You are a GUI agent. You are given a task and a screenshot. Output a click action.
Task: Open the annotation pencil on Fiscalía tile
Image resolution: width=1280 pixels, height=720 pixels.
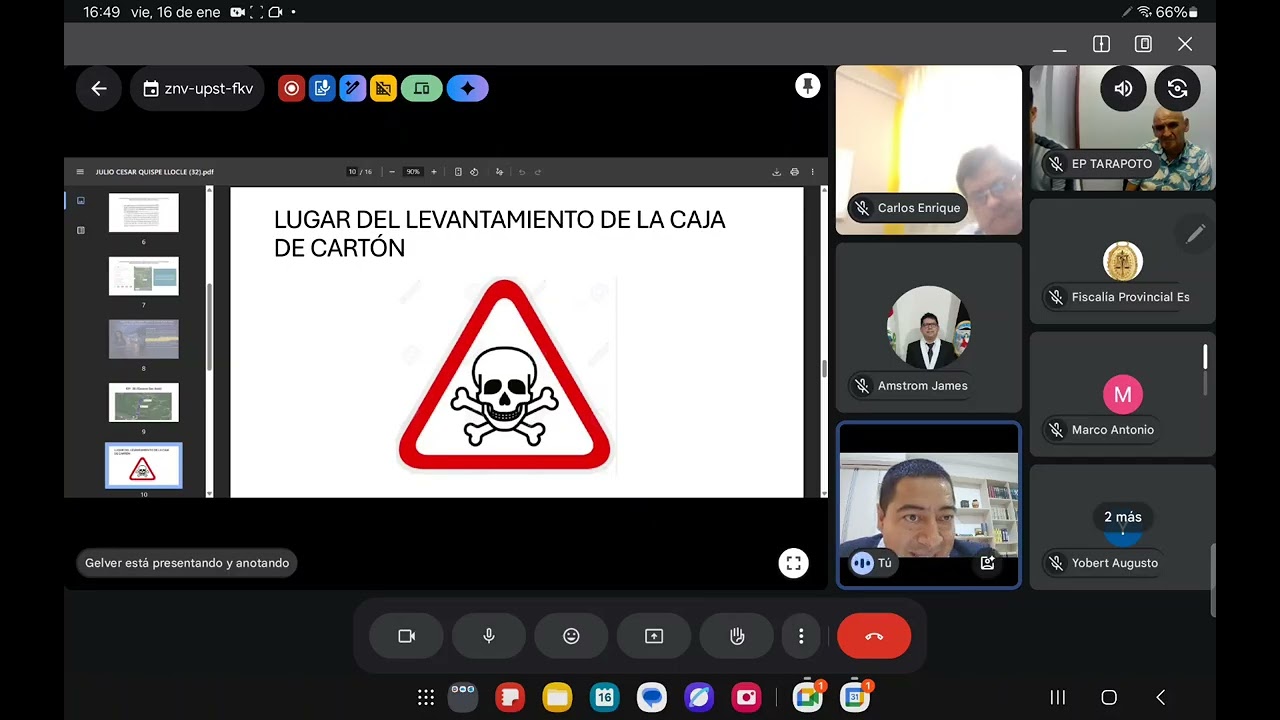click(x=1195, y=234)
